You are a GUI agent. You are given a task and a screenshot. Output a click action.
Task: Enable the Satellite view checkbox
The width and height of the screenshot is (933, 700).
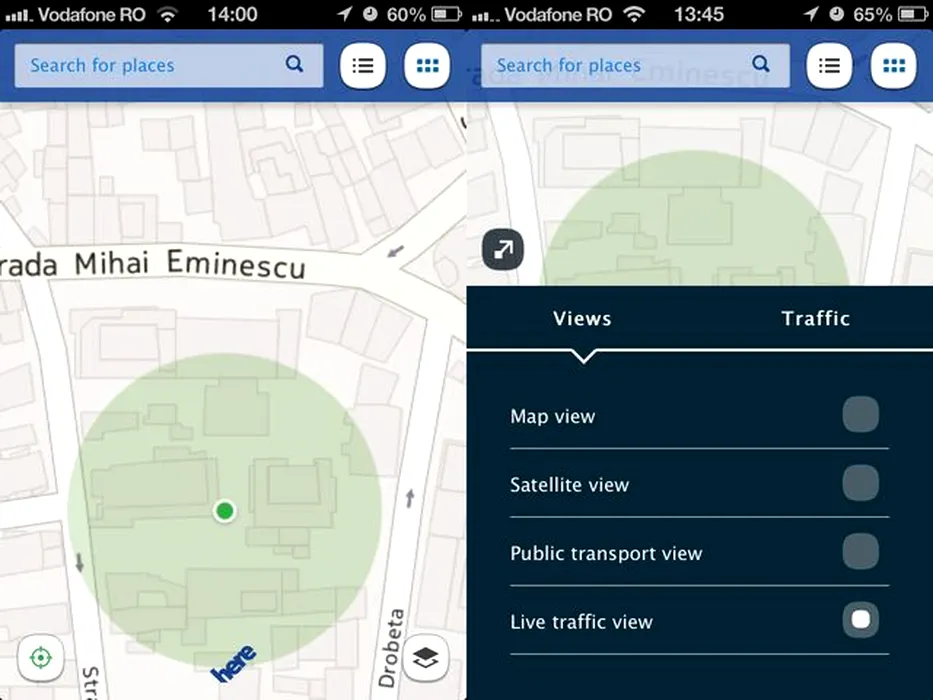pyautogui.click(x=860, y=484)
